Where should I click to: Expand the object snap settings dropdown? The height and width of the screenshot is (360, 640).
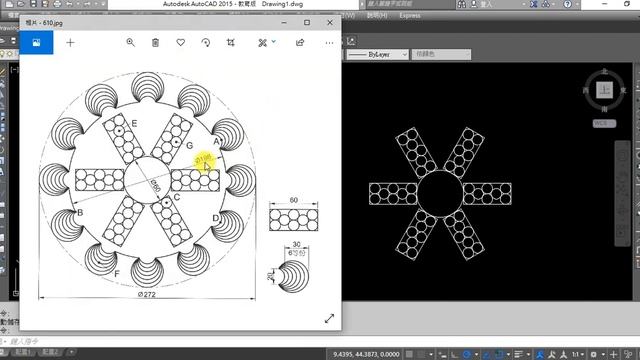coord(508,354)
